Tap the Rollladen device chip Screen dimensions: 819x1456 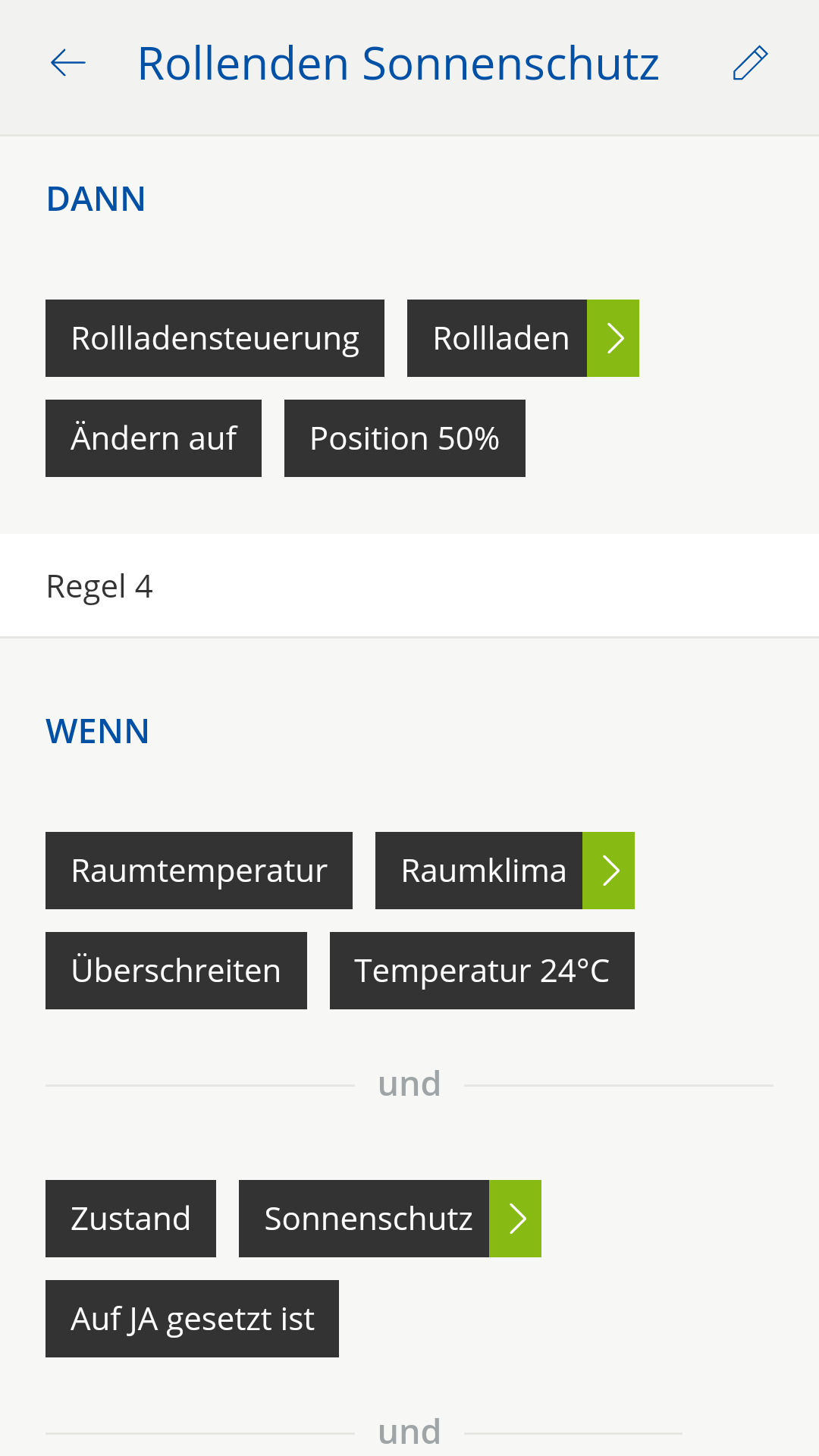(x=497, y=338)
